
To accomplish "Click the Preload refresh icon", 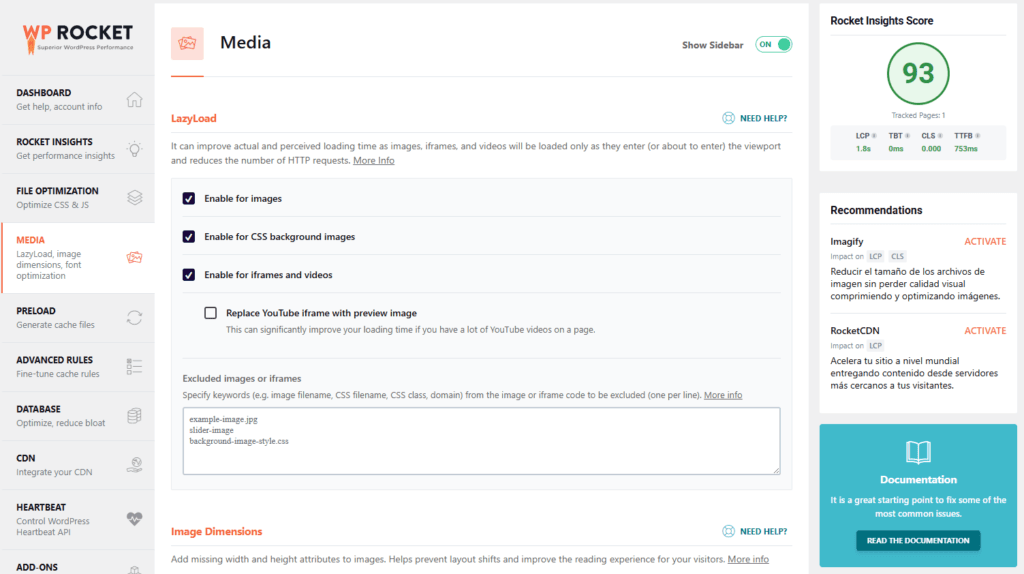I will tap(135, 317).
